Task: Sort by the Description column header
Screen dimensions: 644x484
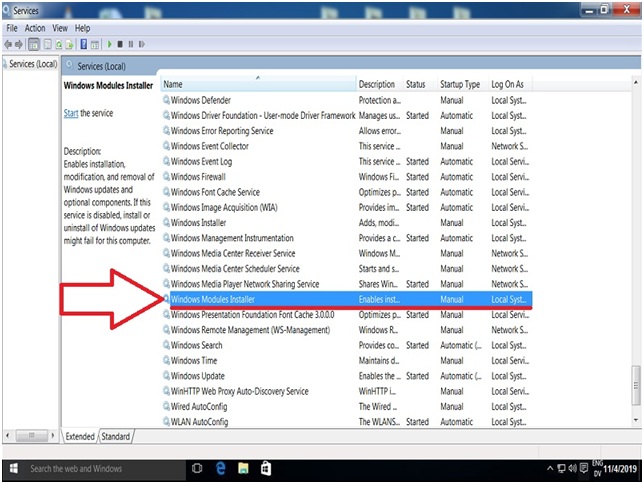Action: coord(379,84)
